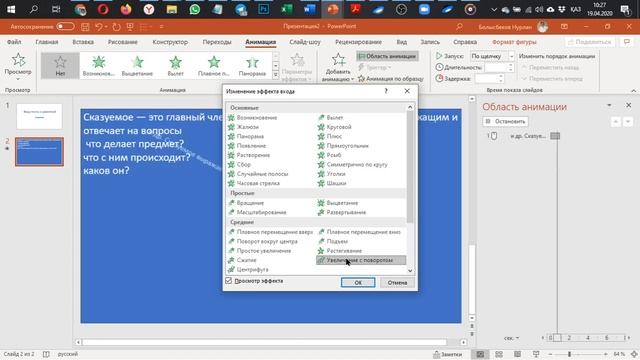This screenshot has height=360, width=640.
Task: Open the Просмотр dropdown arrow
Action: (18, 79)
